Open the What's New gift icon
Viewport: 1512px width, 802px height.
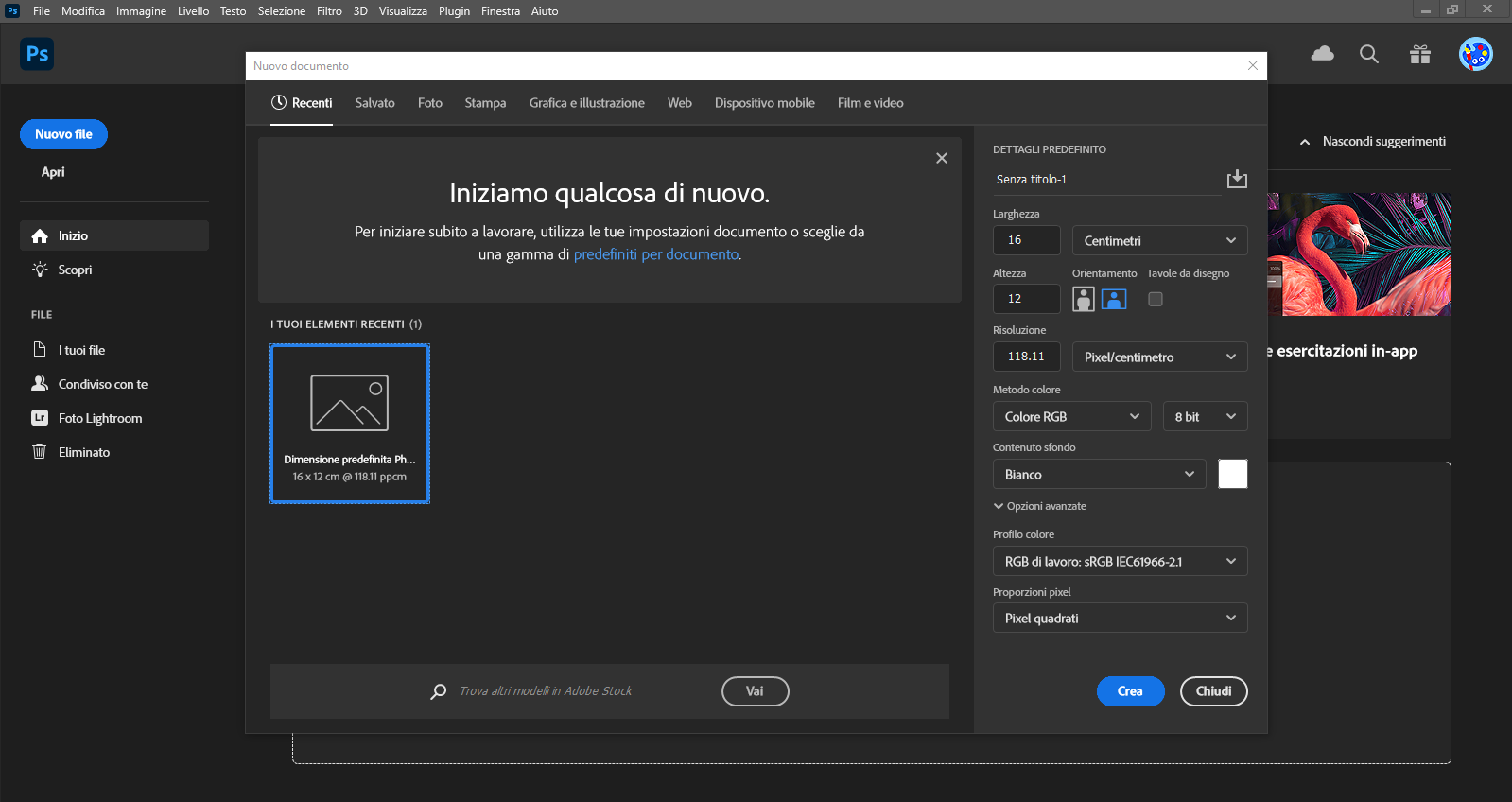(x=1420, y=54)
